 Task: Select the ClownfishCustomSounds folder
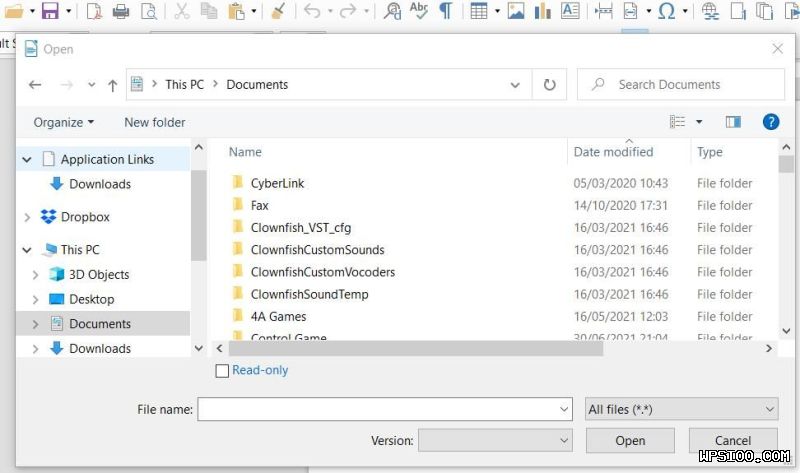pyautogui.click(x=317, y=250)
